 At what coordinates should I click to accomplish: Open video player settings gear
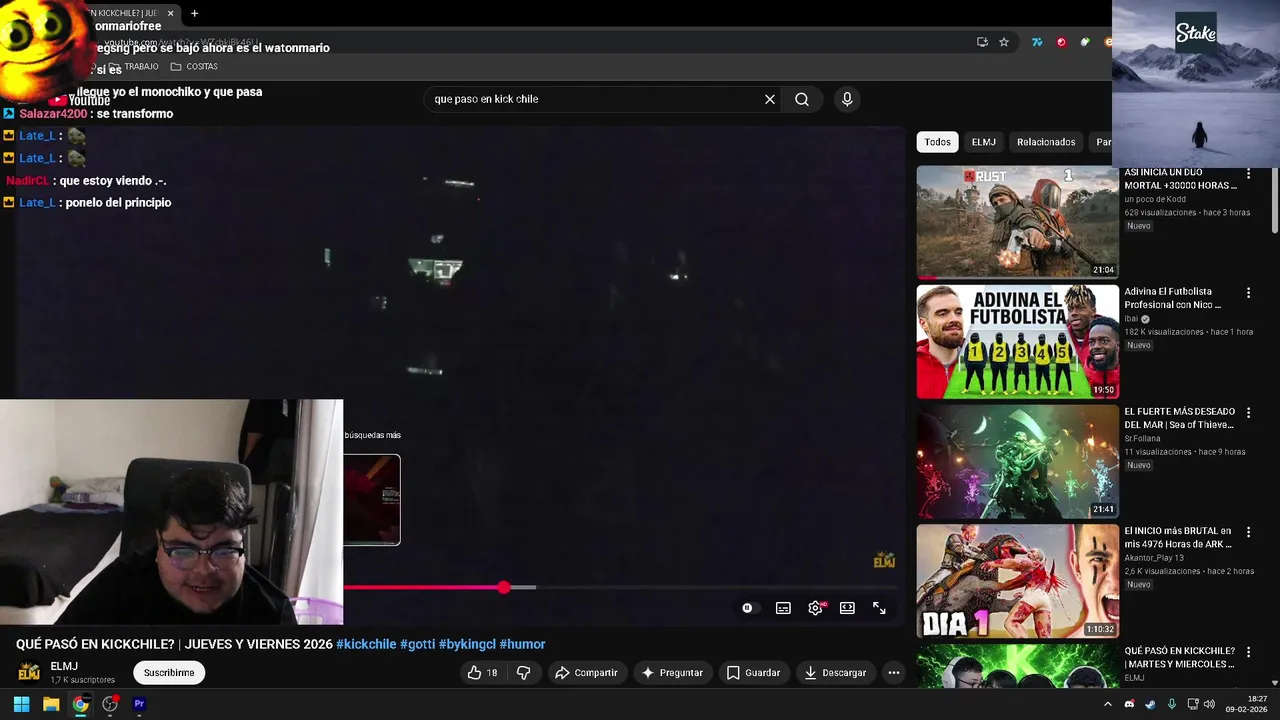point(816,608)
